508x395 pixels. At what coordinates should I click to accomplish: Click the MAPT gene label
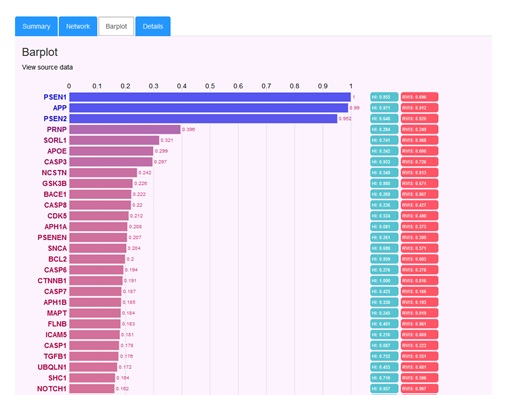(57, 313)
